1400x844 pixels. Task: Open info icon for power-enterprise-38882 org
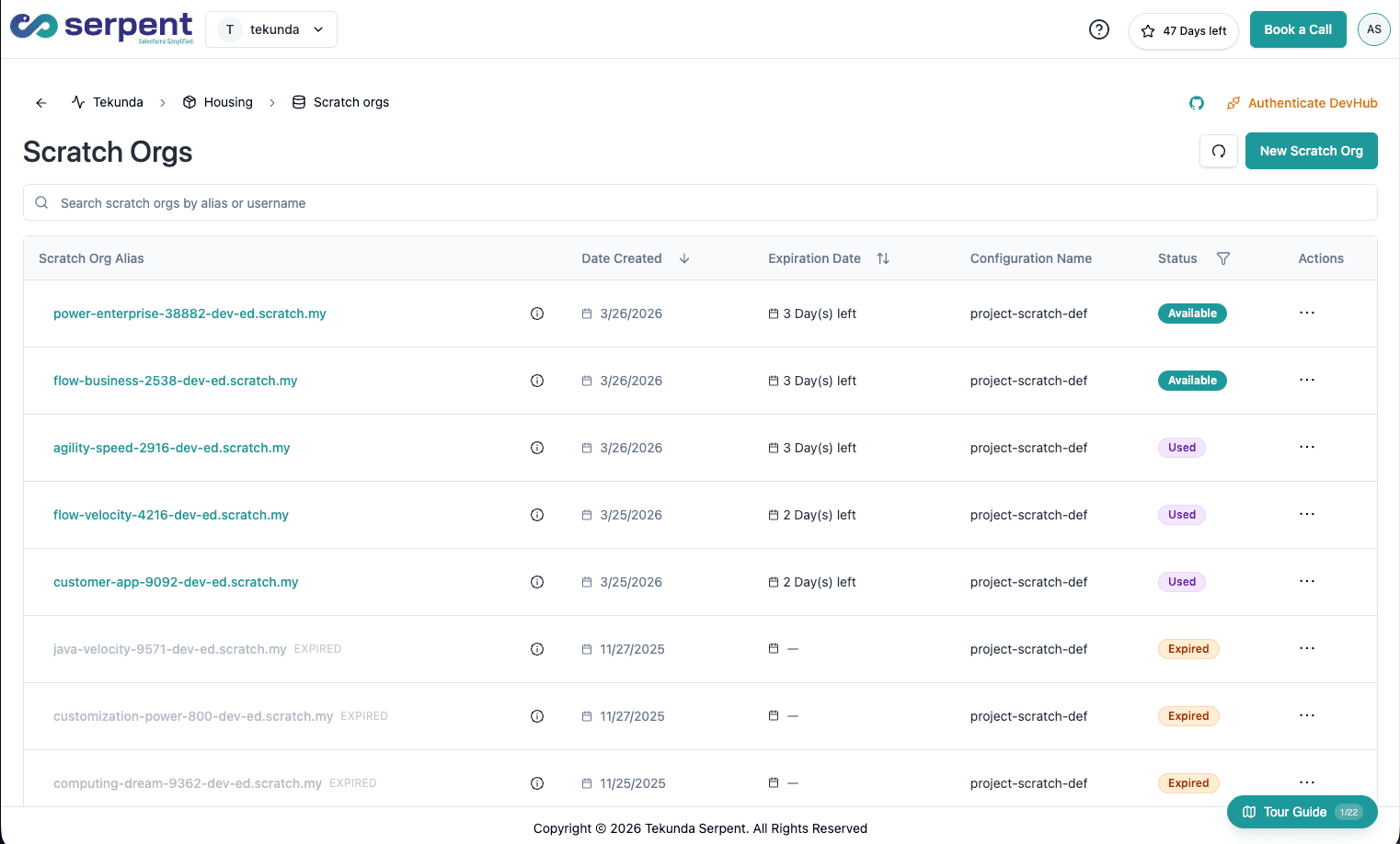click(537, 314)
